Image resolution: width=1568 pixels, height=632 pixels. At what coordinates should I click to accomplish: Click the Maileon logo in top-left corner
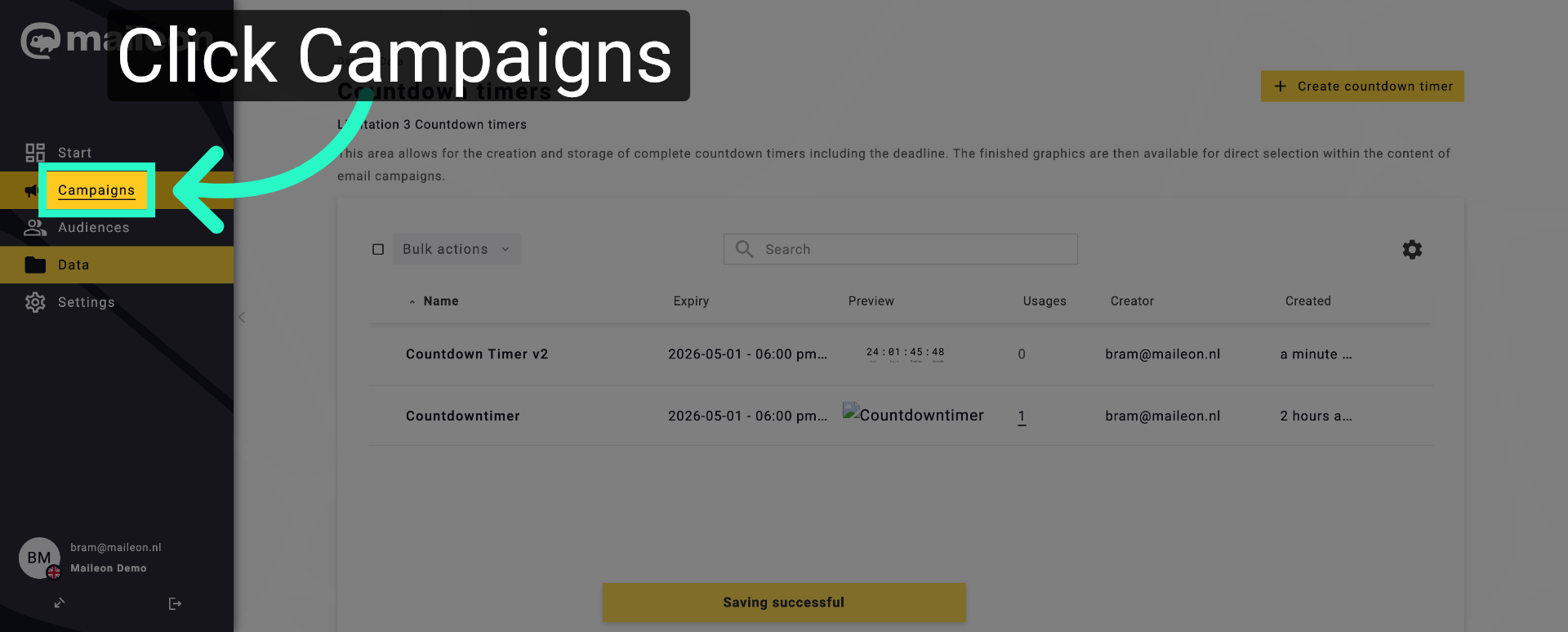(x=39, y=39)
